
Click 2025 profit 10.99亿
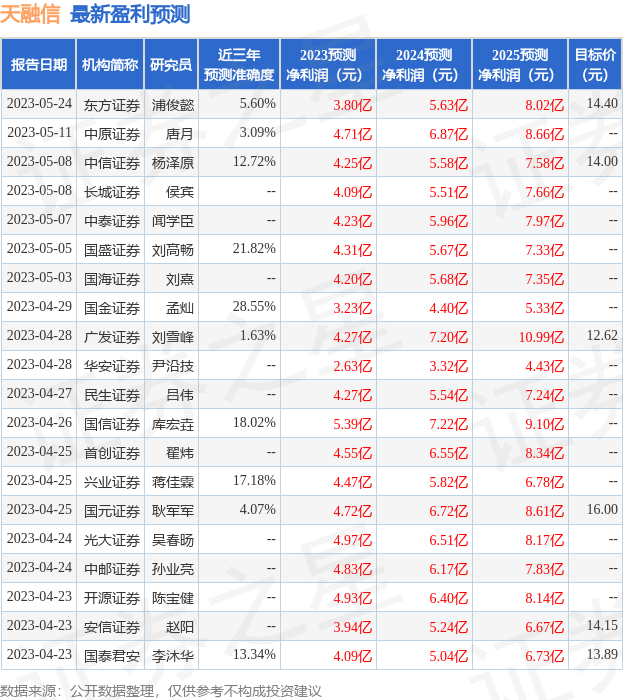coord(541,337)
